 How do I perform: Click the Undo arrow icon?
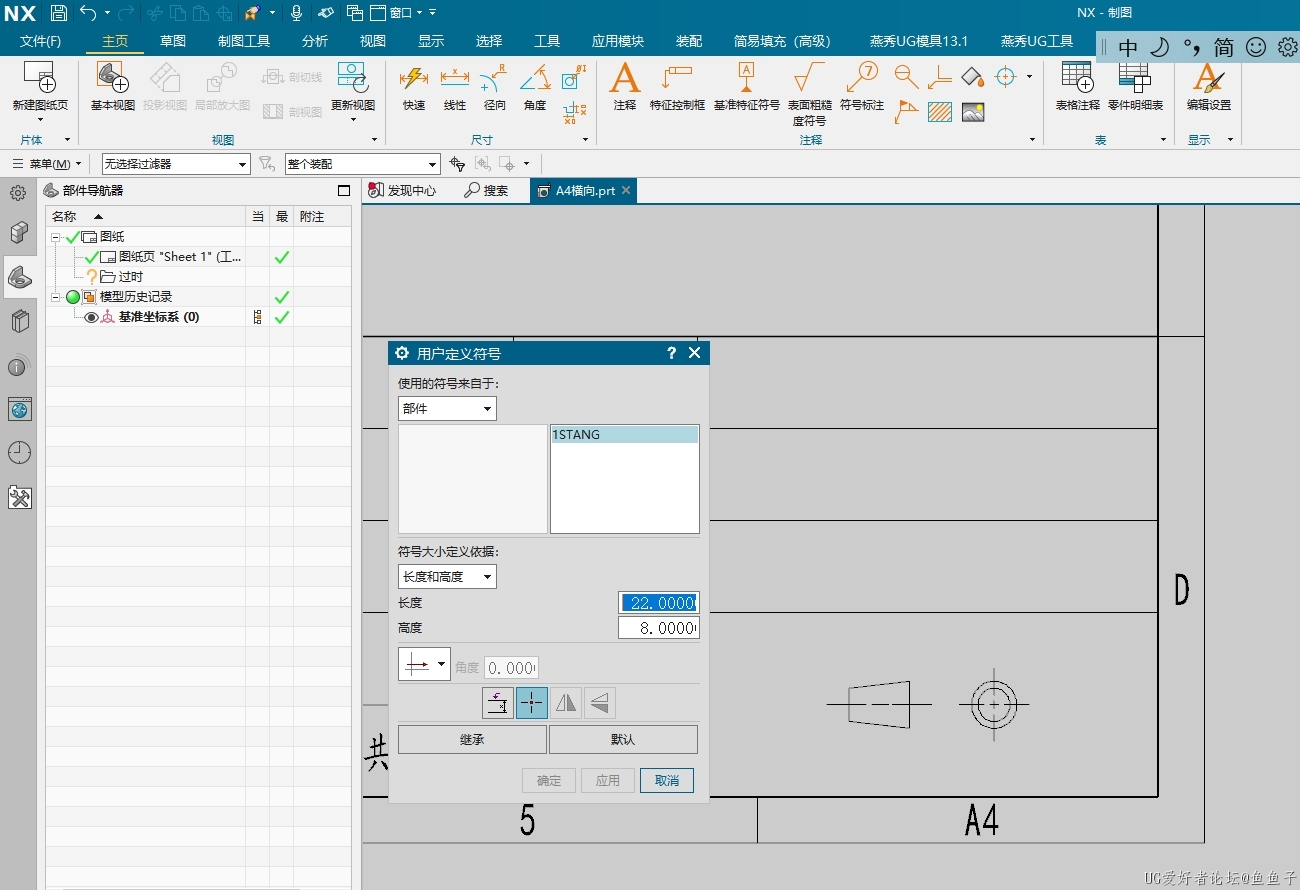(x=88, y=13)
